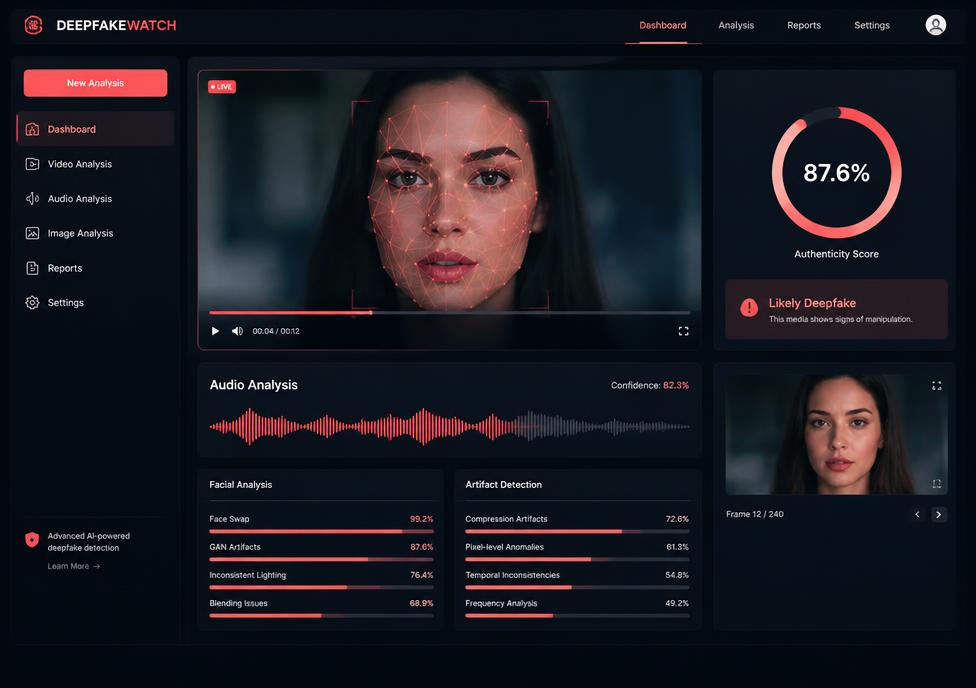Click the shield icon near Advanced AI-powered text

[32, 539]
